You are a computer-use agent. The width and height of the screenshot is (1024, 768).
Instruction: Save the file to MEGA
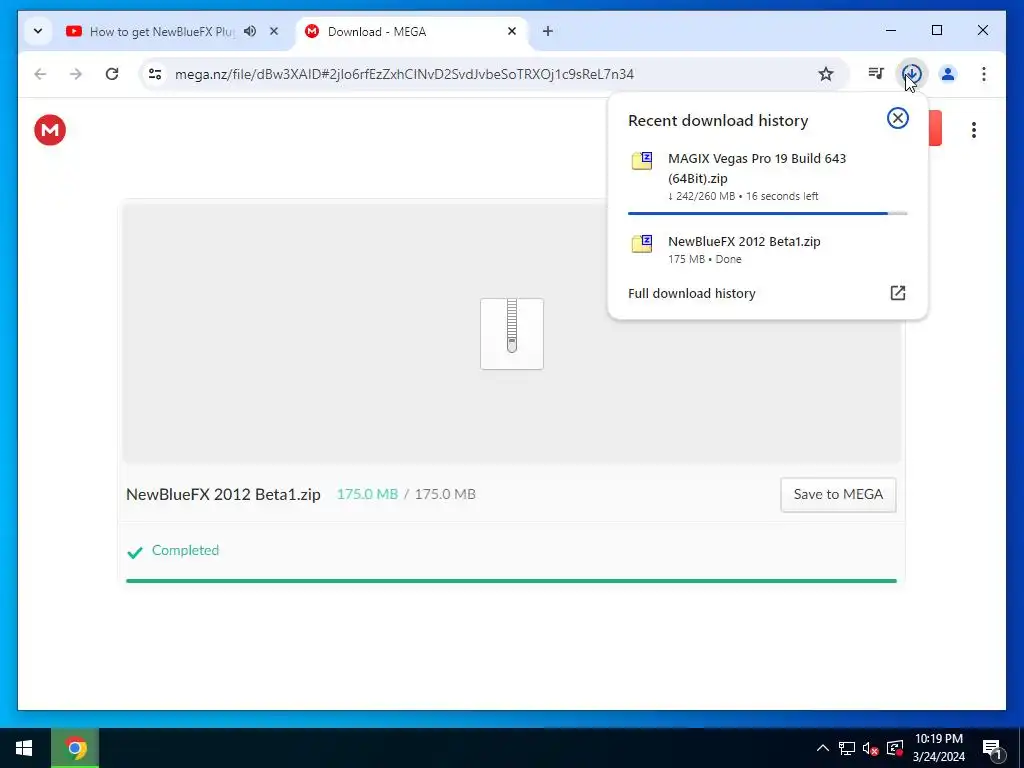coord(838,494)
